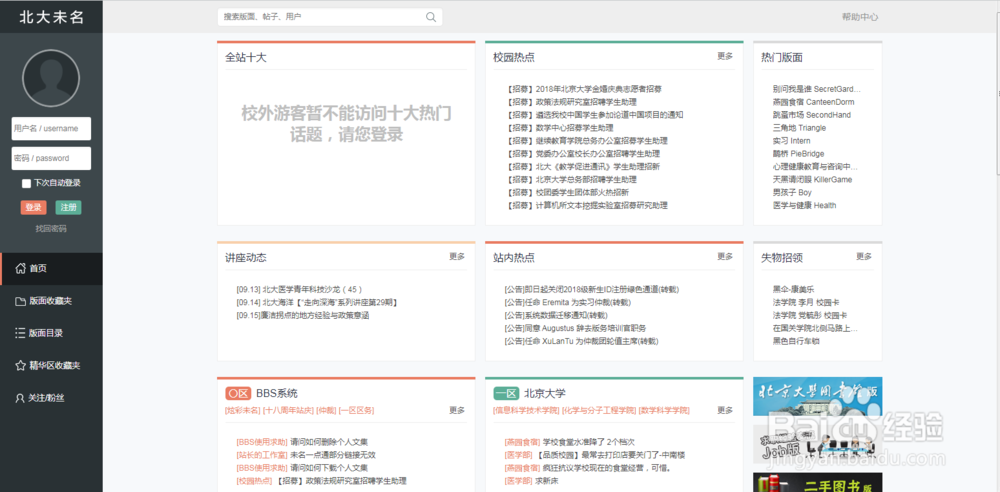Click the [仲裁] board link

coord(326,410)
